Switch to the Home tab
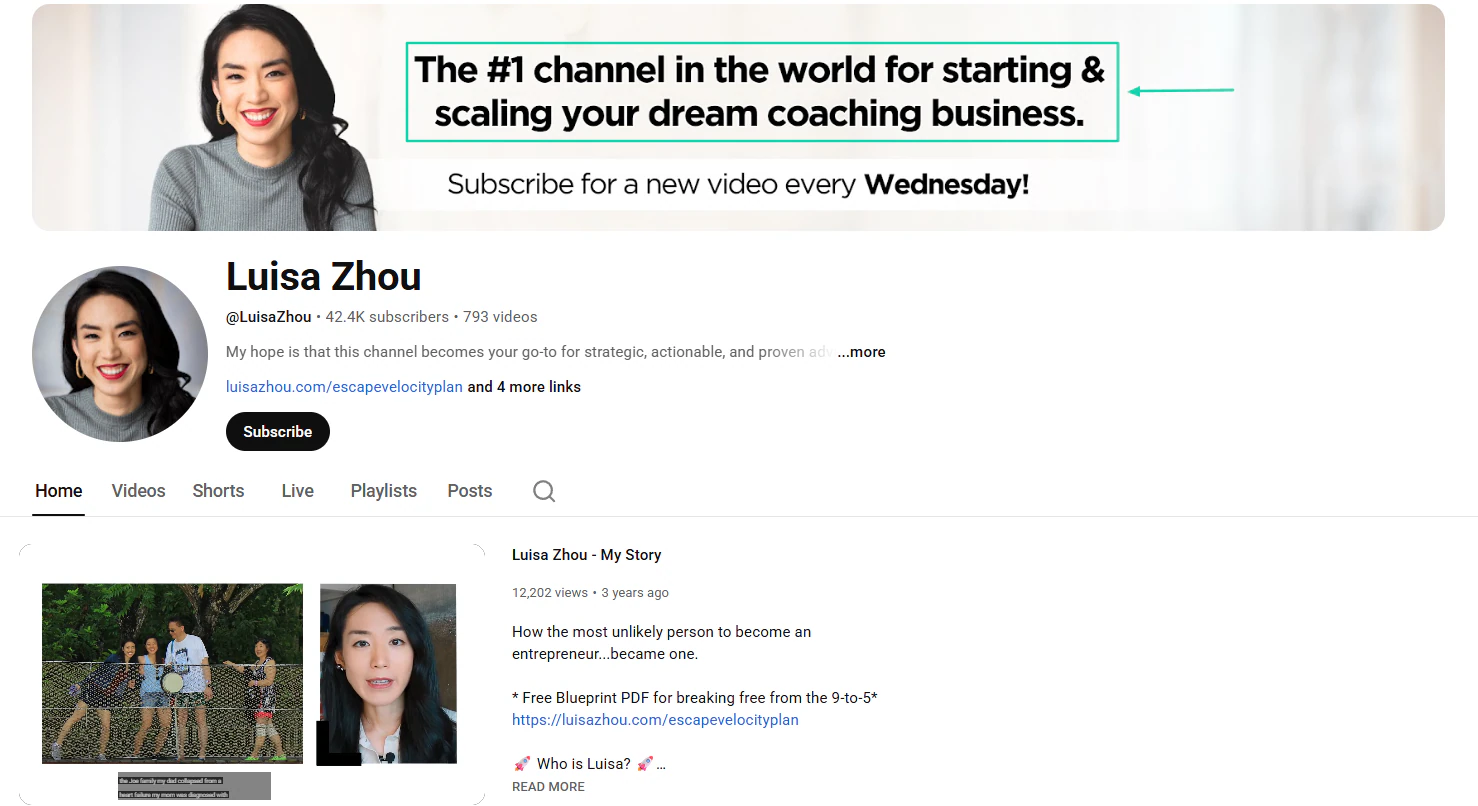The image size is (1478, 806). (59, 491)
